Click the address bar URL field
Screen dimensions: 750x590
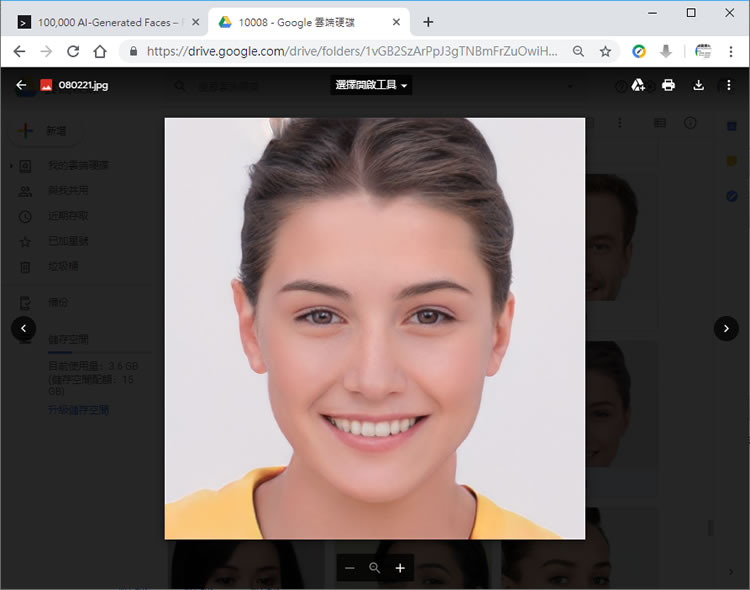(x=352, y=51)
